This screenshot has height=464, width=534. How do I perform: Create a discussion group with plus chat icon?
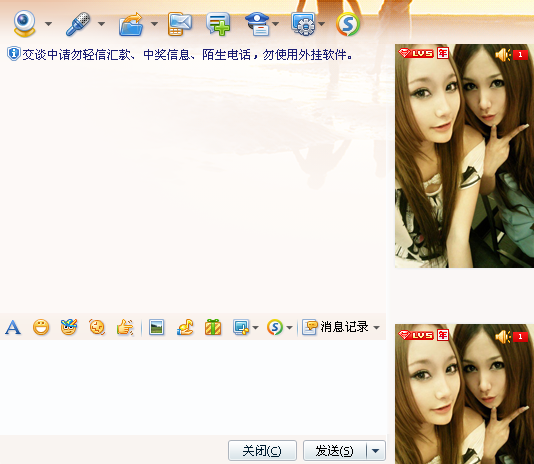218,24
